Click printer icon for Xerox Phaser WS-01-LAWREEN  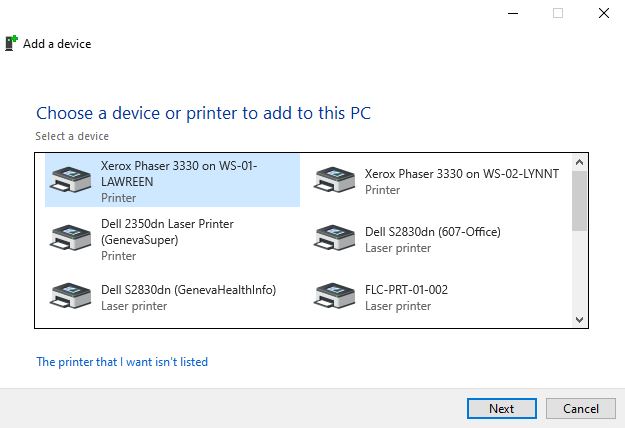coord(70,180)
